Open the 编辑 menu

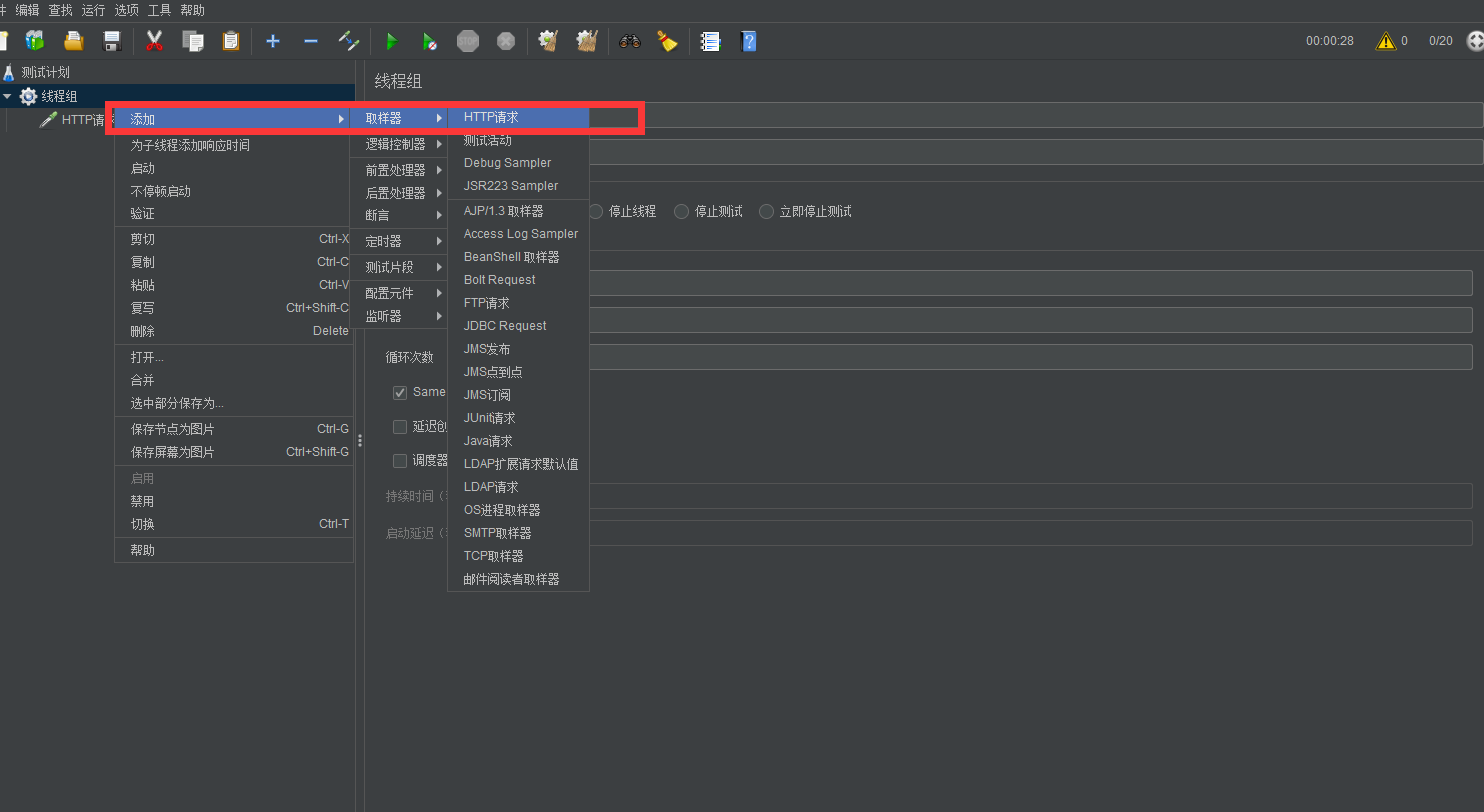(27, 10)
